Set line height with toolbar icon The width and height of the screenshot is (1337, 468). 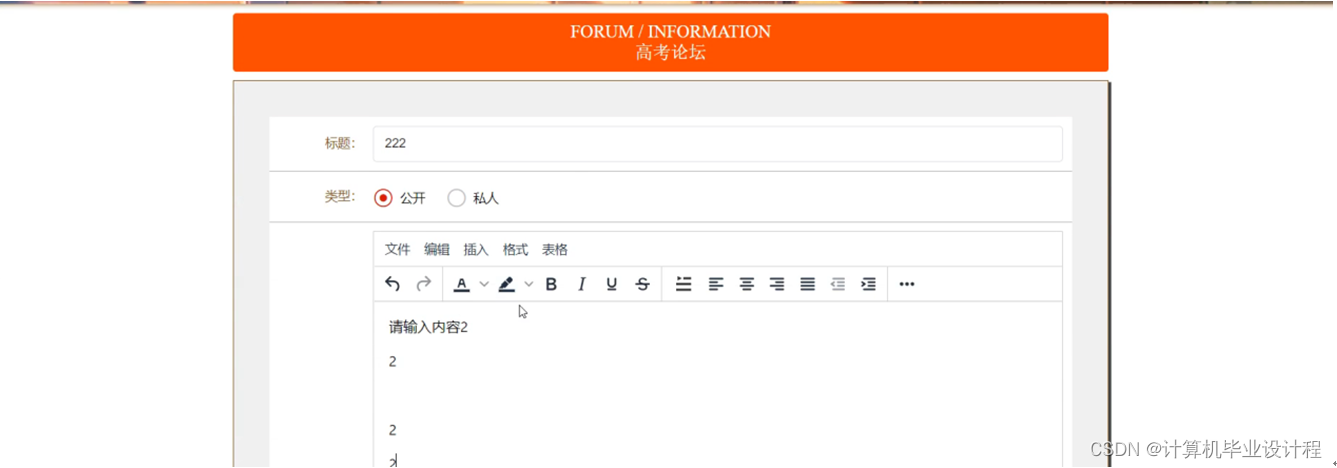point(684,284)
